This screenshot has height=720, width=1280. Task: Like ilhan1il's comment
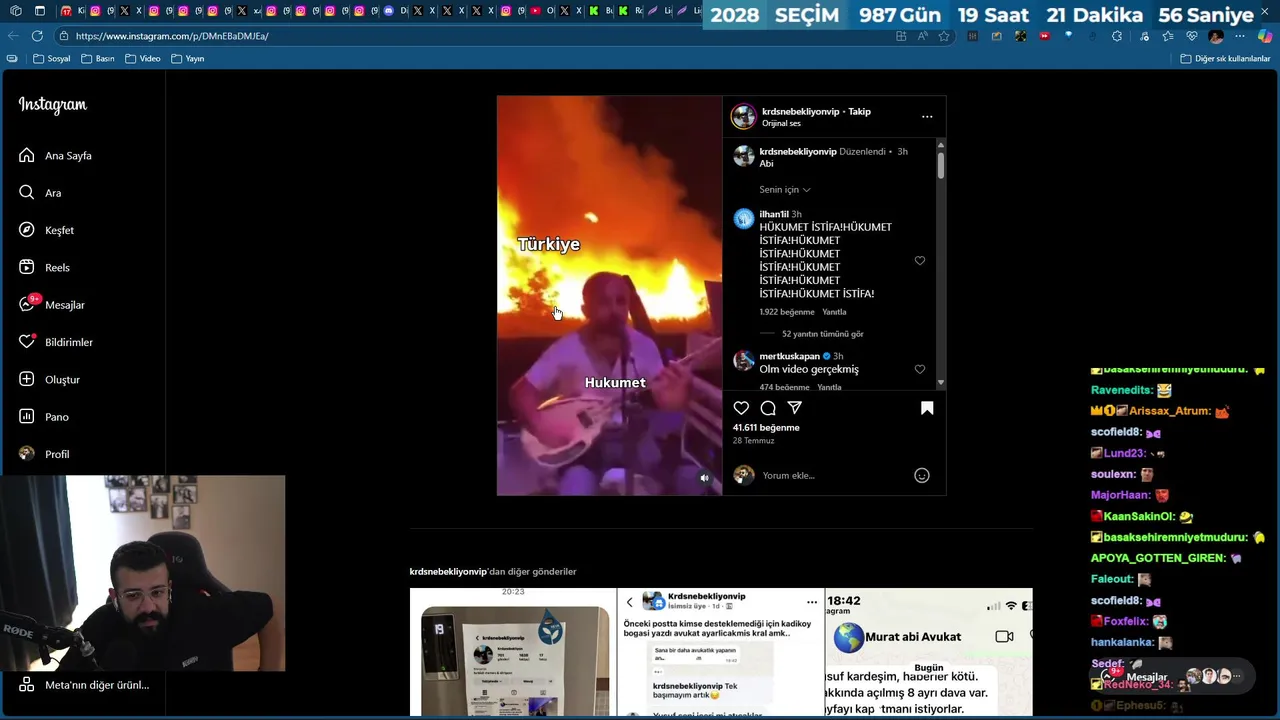click(x=920, y=261)
